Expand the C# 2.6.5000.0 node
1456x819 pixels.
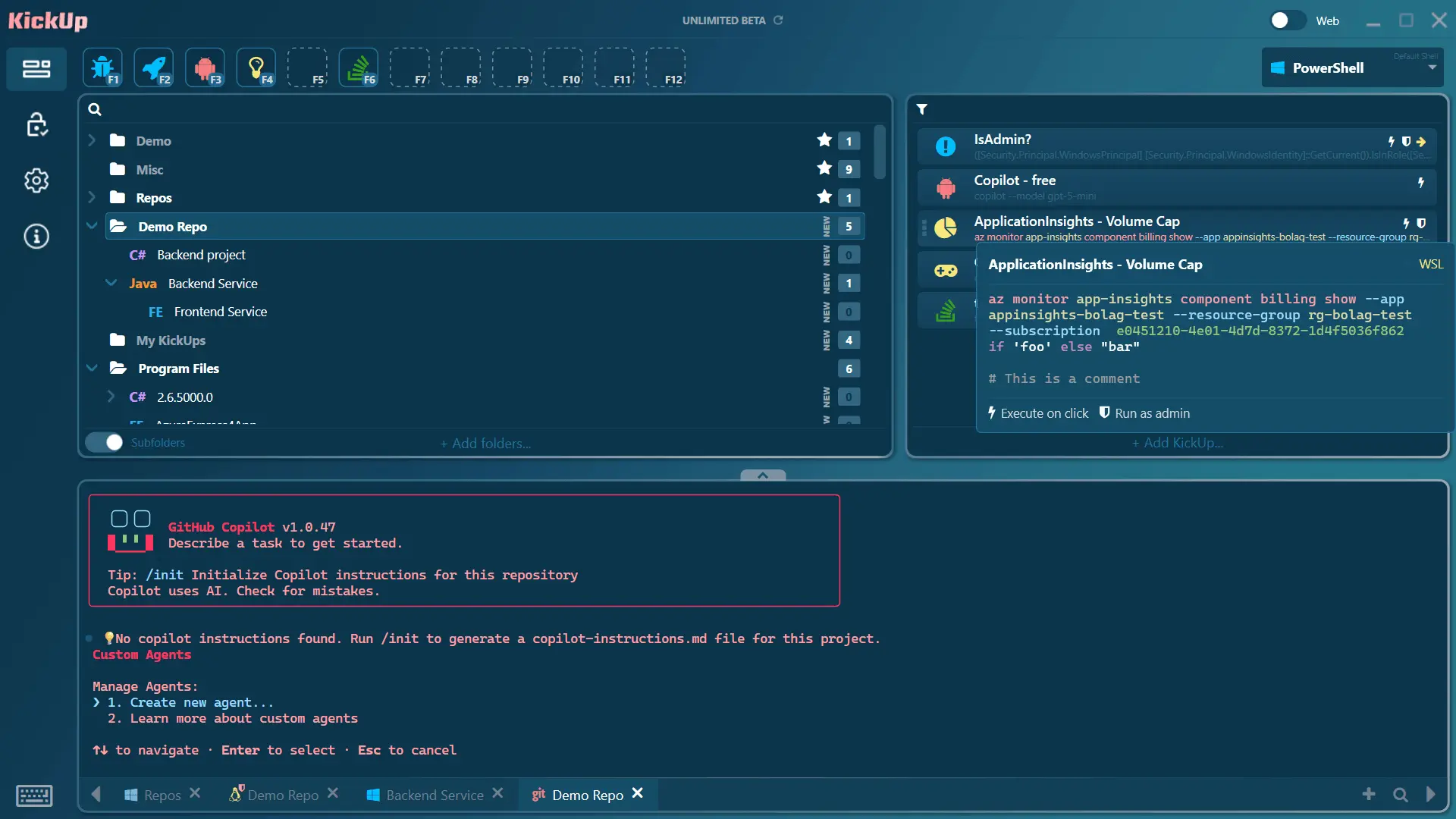[x=111, y=397]
